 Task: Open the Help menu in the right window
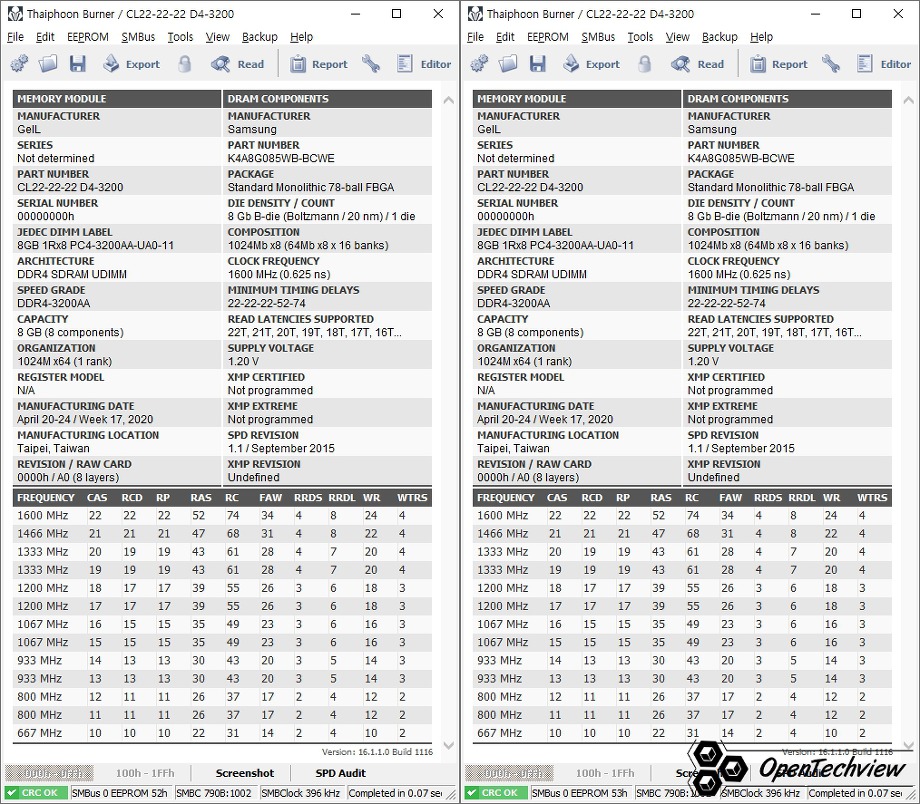tap(762, 37)
